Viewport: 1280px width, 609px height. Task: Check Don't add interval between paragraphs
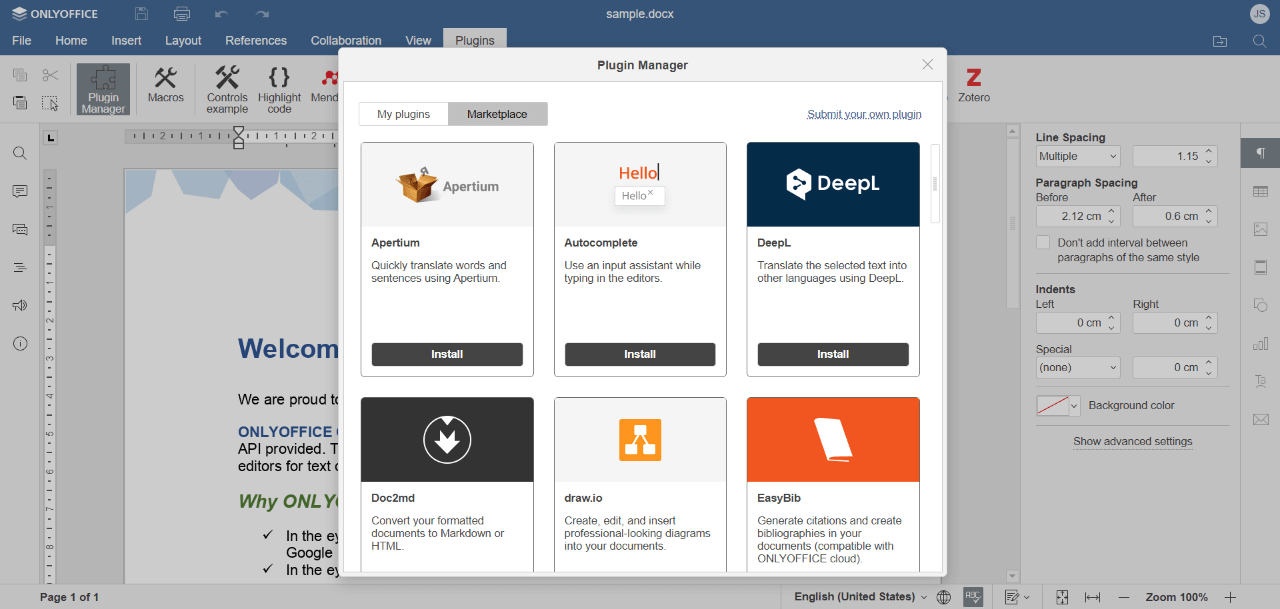click(1043, 242)
